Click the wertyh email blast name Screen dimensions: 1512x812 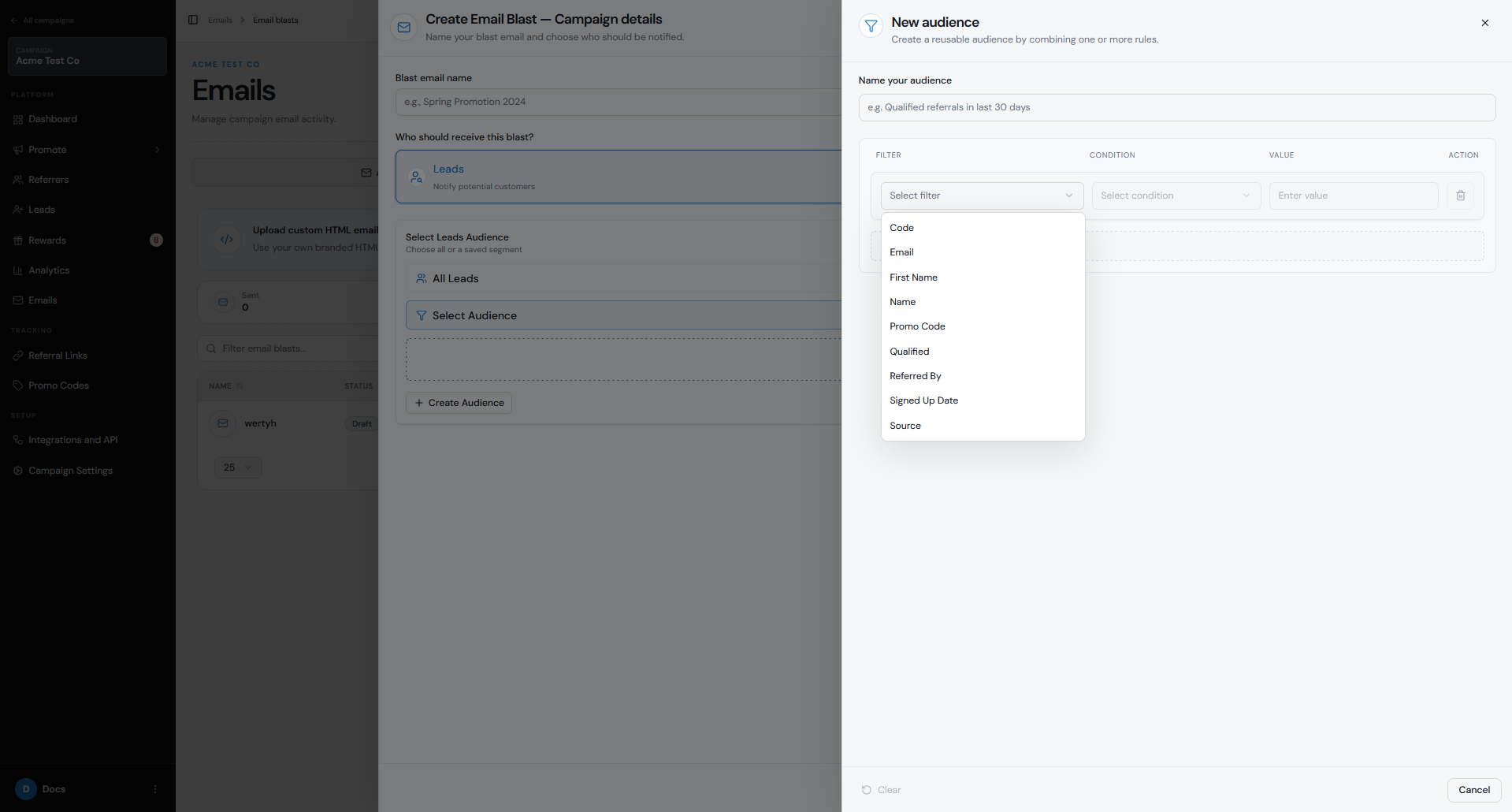(260, 423)
